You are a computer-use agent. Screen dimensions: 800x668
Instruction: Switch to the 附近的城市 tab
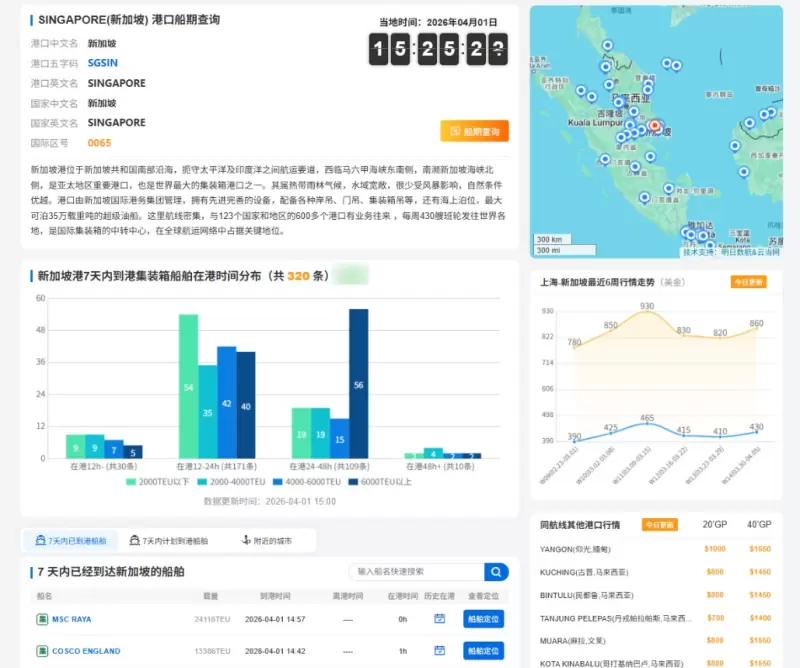(x=270, y=539)
